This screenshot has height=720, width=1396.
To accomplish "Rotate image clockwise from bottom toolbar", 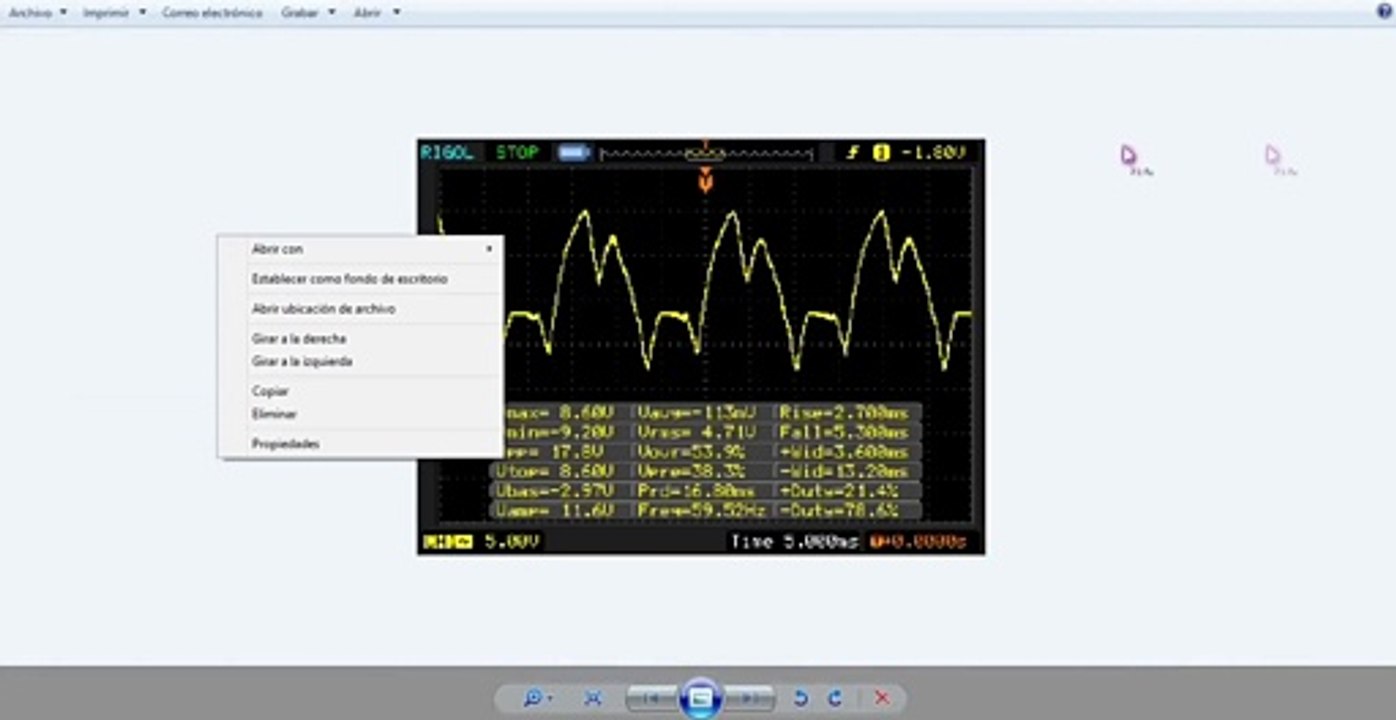I will (834, 698).
